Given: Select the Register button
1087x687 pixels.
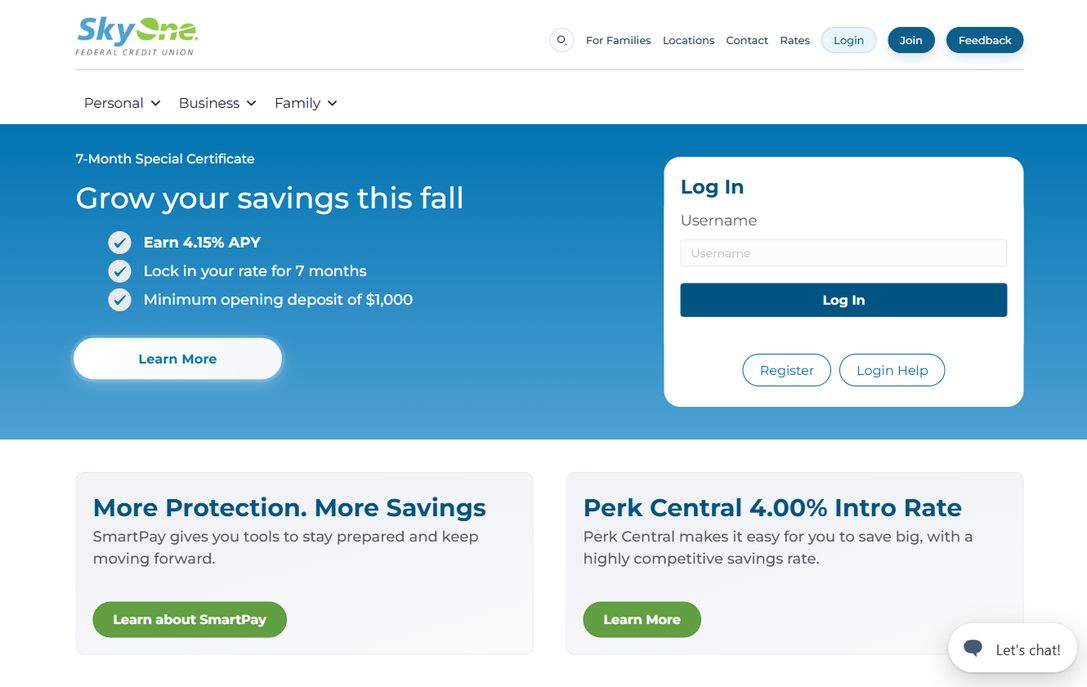Looking at the screenshot, I should click(786, 370).
